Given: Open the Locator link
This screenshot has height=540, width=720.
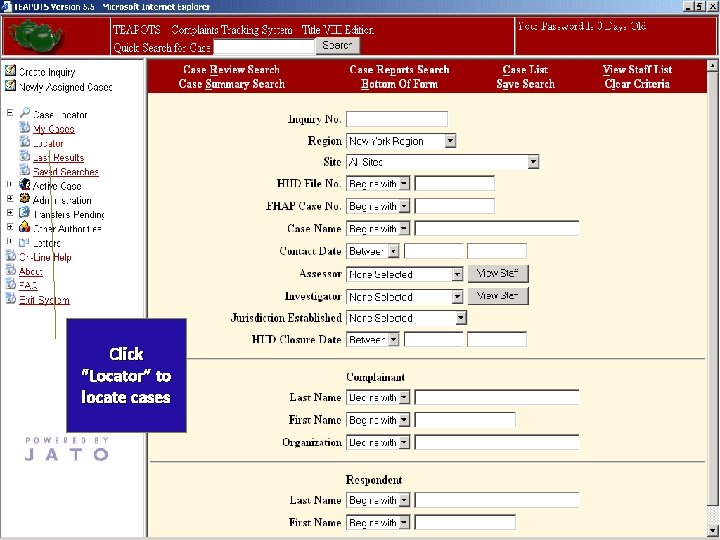Looking at the screenshot, I should [48, 143].
